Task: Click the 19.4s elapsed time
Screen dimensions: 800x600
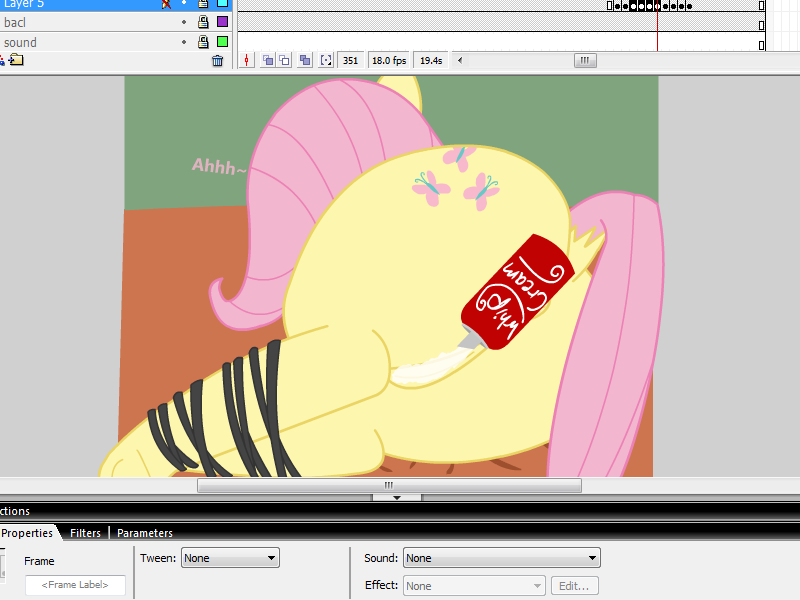Action: point(431,61)
